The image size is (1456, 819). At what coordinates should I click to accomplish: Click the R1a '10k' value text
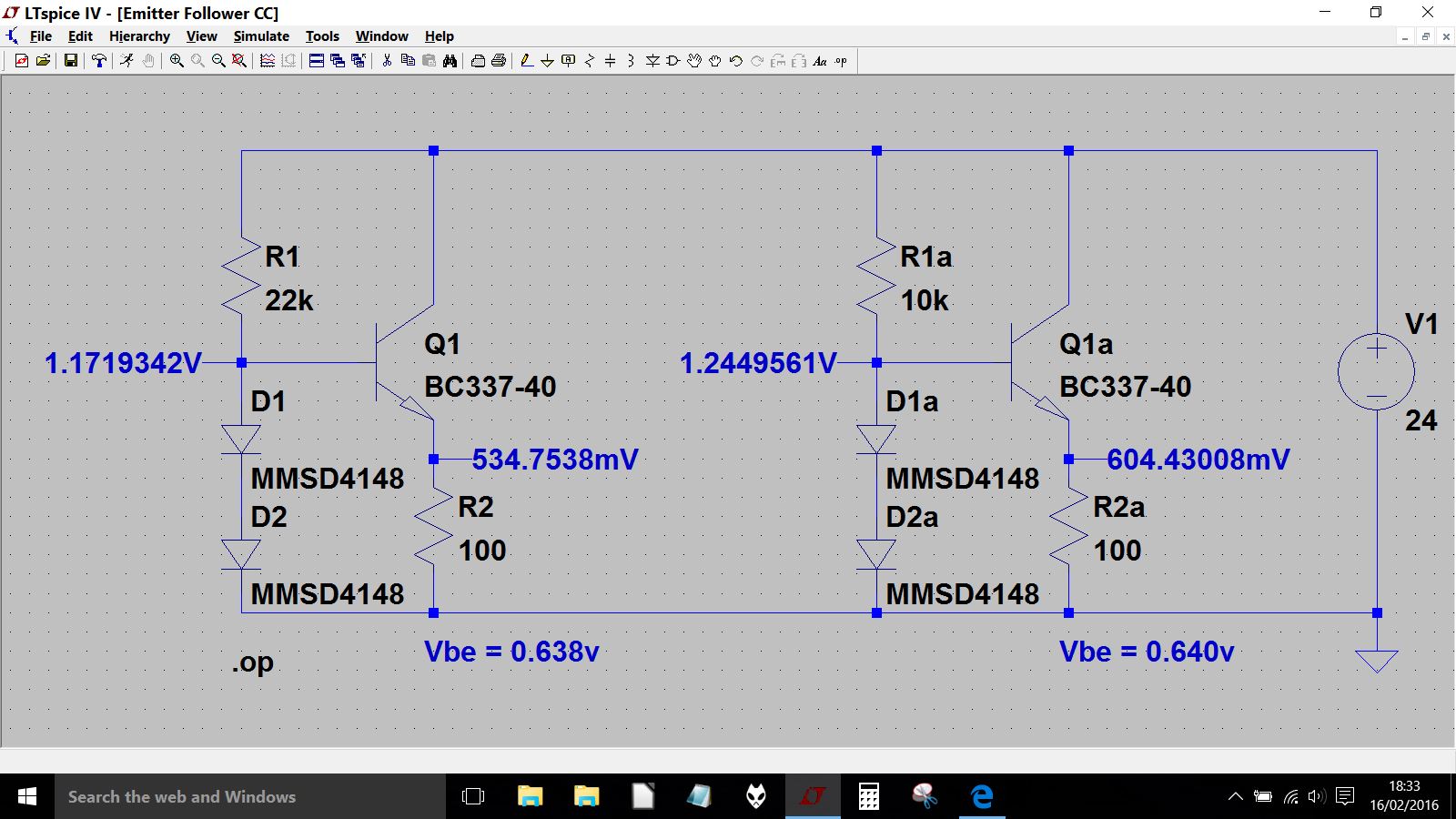(925, 300)
